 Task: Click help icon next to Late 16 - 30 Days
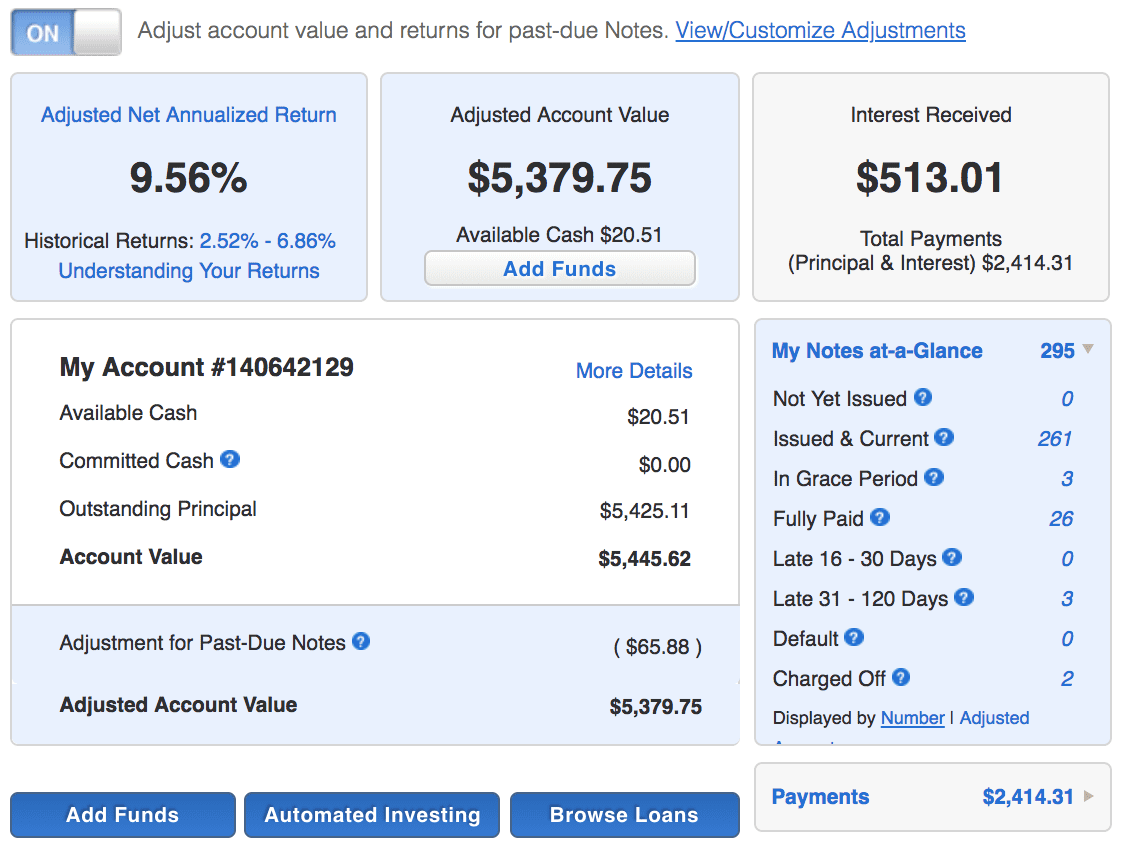(952, 557)
